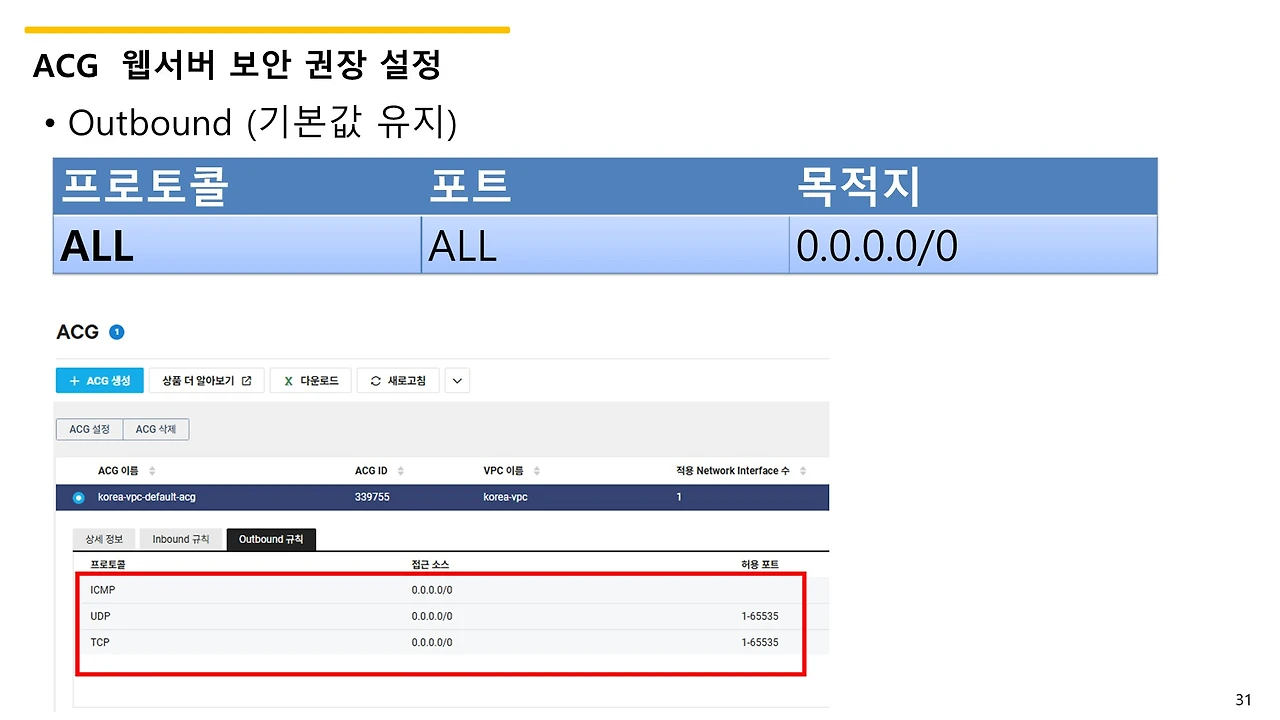The height and width of the screenshot is (720, 1280).
Task: Click the sort arrows on the ACG 이름 column
Action: (151, 470)
